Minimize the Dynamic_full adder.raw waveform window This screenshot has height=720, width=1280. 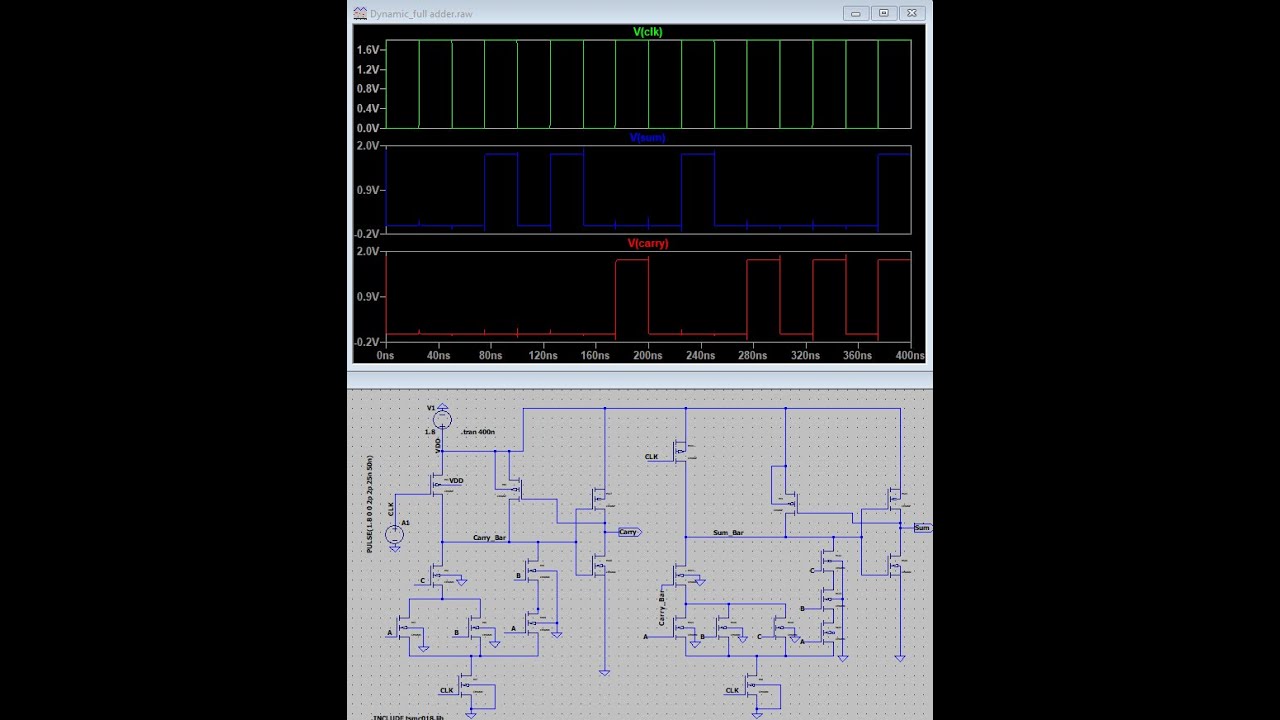coord(855,13)
